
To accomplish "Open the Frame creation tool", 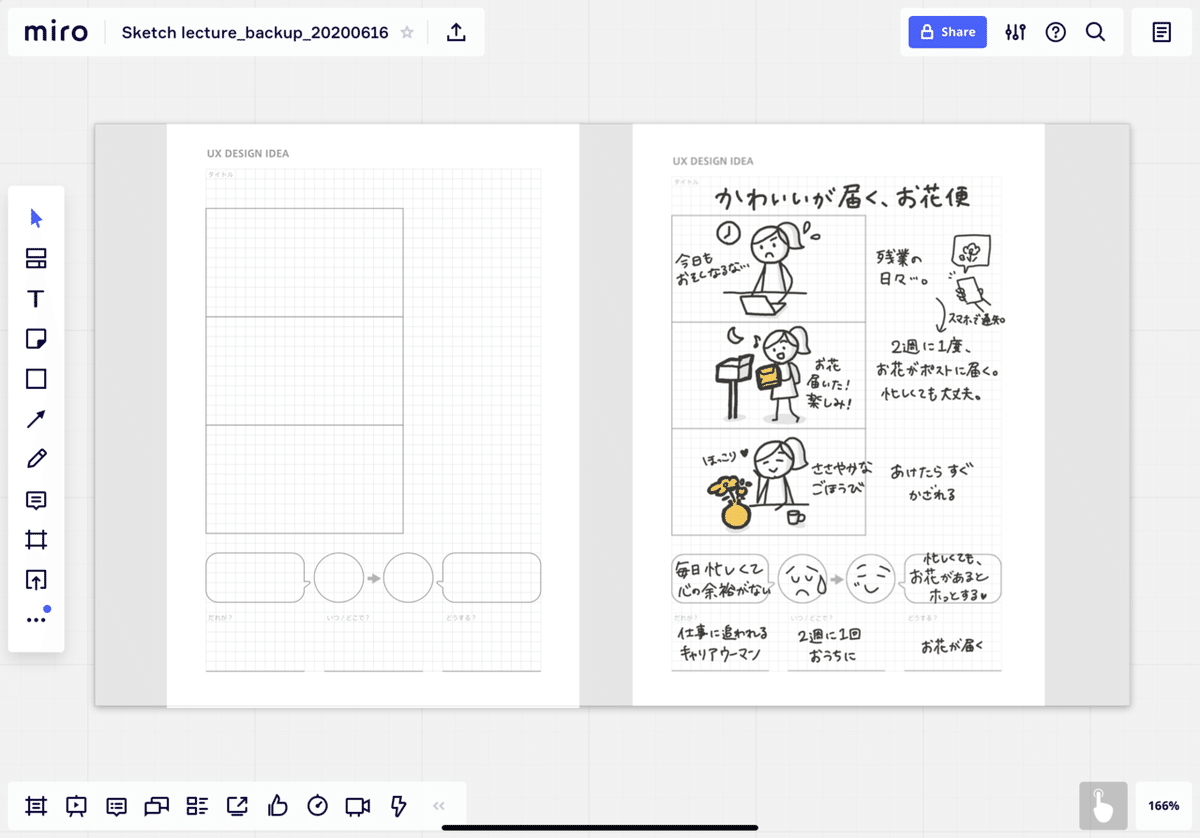I will pyautogui.click(x=35, y=538).
